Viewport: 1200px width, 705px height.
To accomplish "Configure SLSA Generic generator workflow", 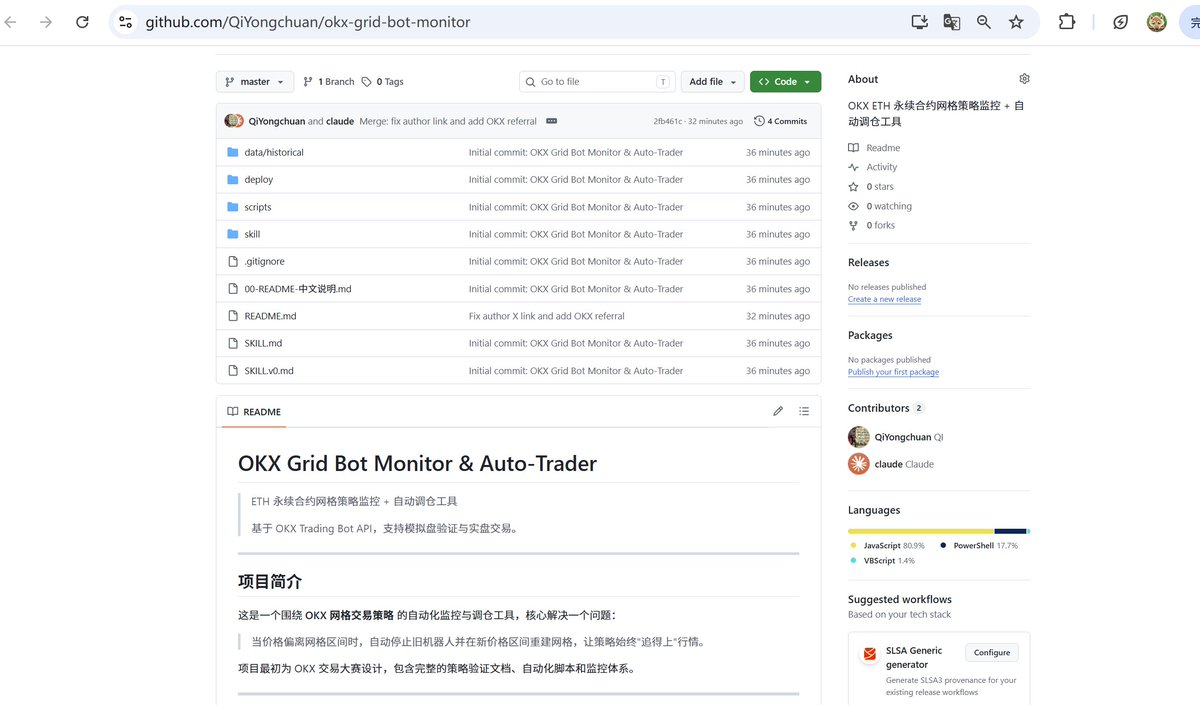I will 992,652.
